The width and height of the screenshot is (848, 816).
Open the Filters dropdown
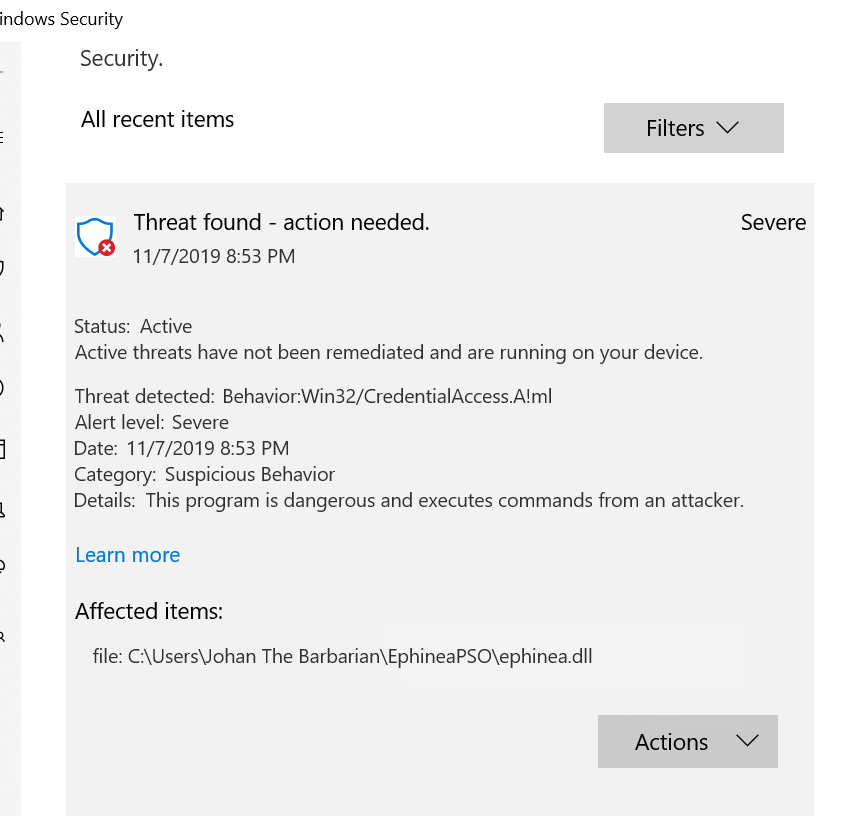[x=693, y=128]
